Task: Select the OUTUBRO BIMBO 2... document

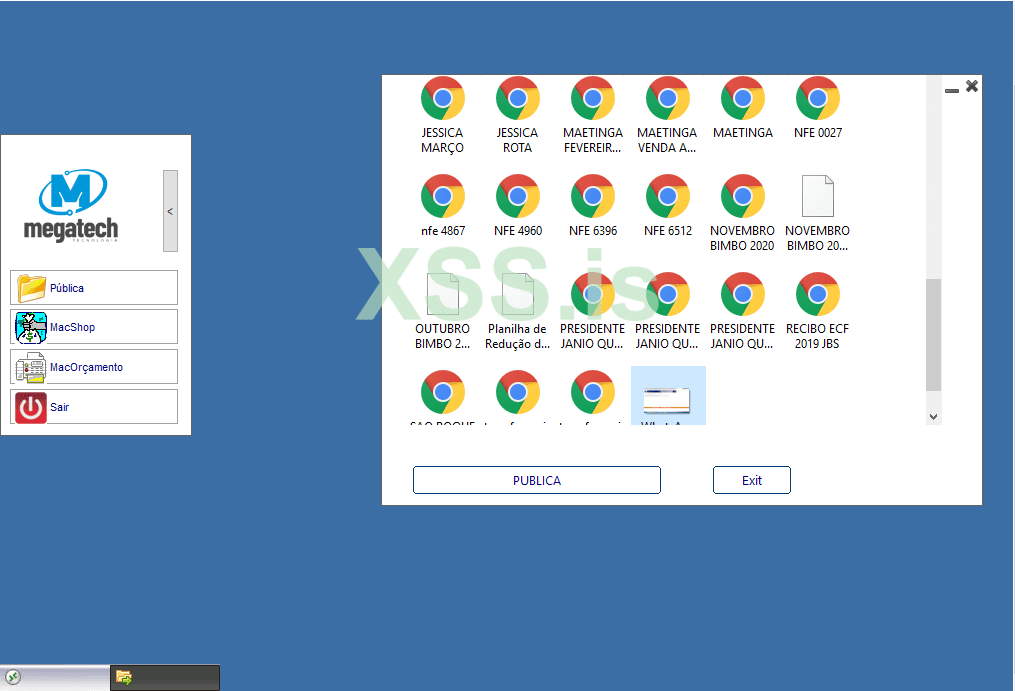Action: pyautogui.click(x=443, y=294)
